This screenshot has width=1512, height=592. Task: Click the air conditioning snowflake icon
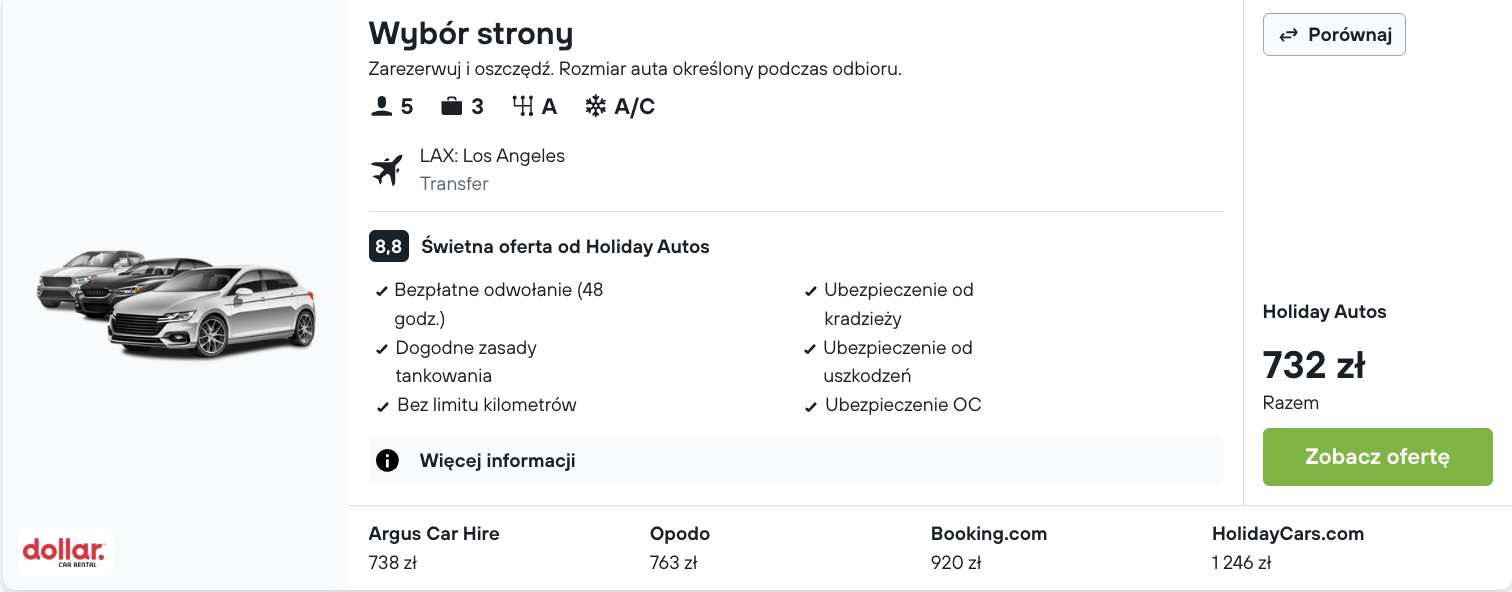[596, 106]
